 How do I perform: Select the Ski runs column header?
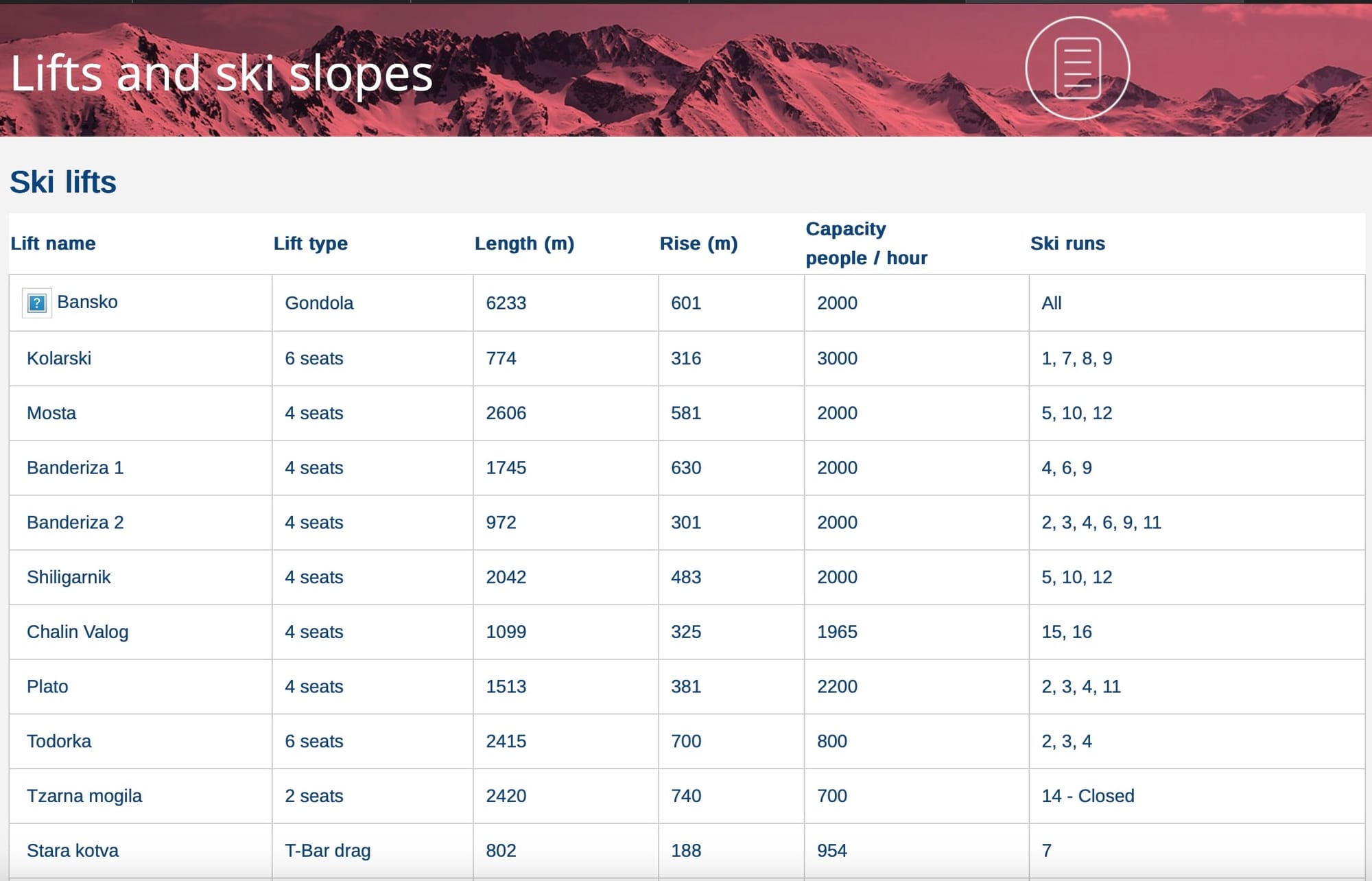[1067, 244]
